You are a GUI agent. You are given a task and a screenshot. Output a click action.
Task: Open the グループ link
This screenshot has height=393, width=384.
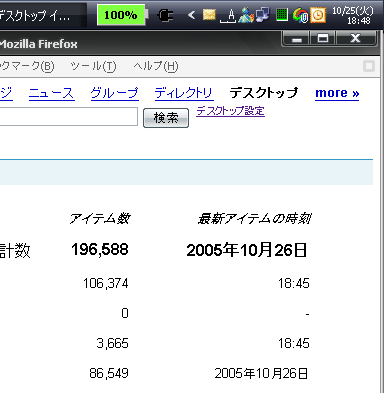[114, 93]
